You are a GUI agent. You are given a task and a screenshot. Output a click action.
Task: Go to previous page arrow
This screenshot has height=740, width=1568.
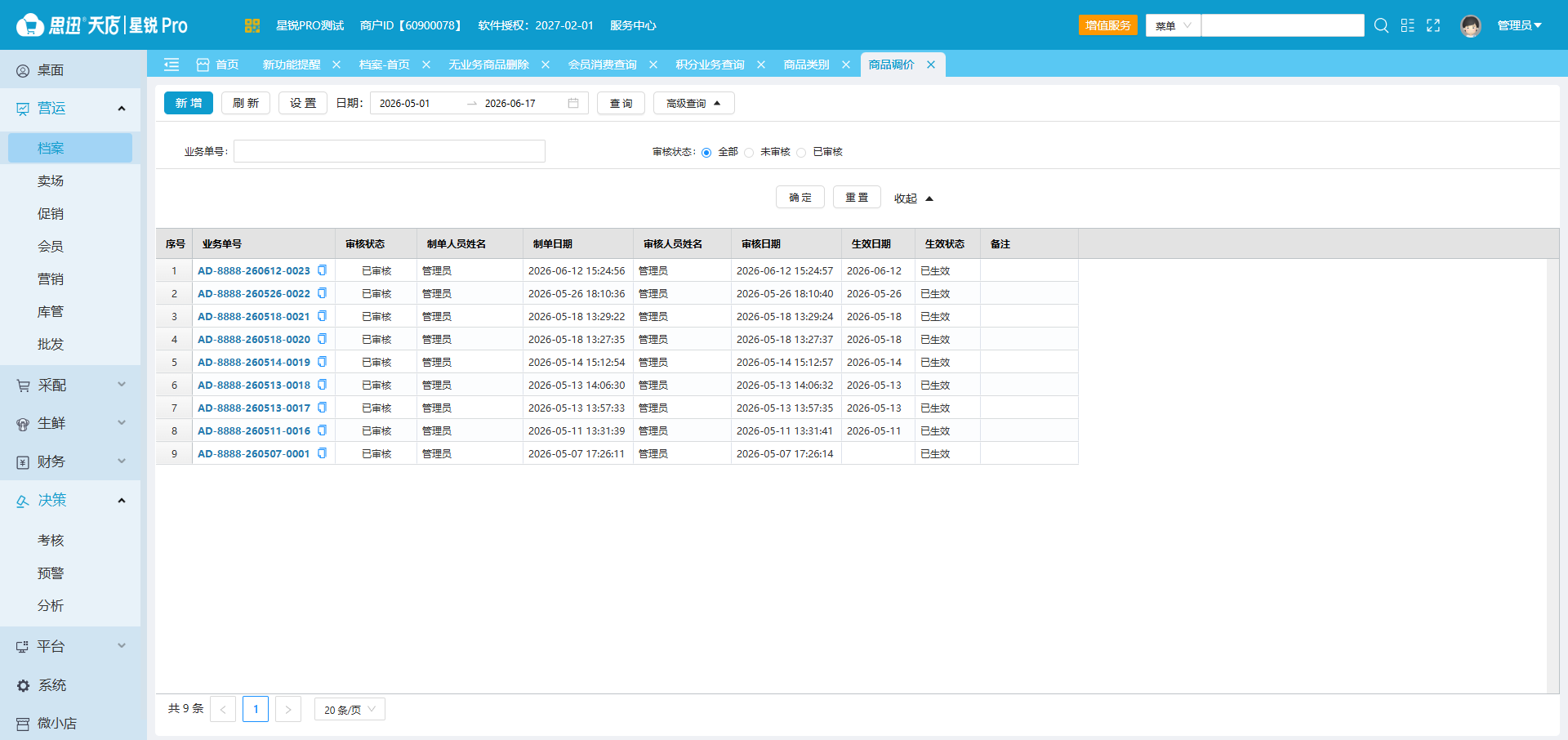click(x=223, y=709)
